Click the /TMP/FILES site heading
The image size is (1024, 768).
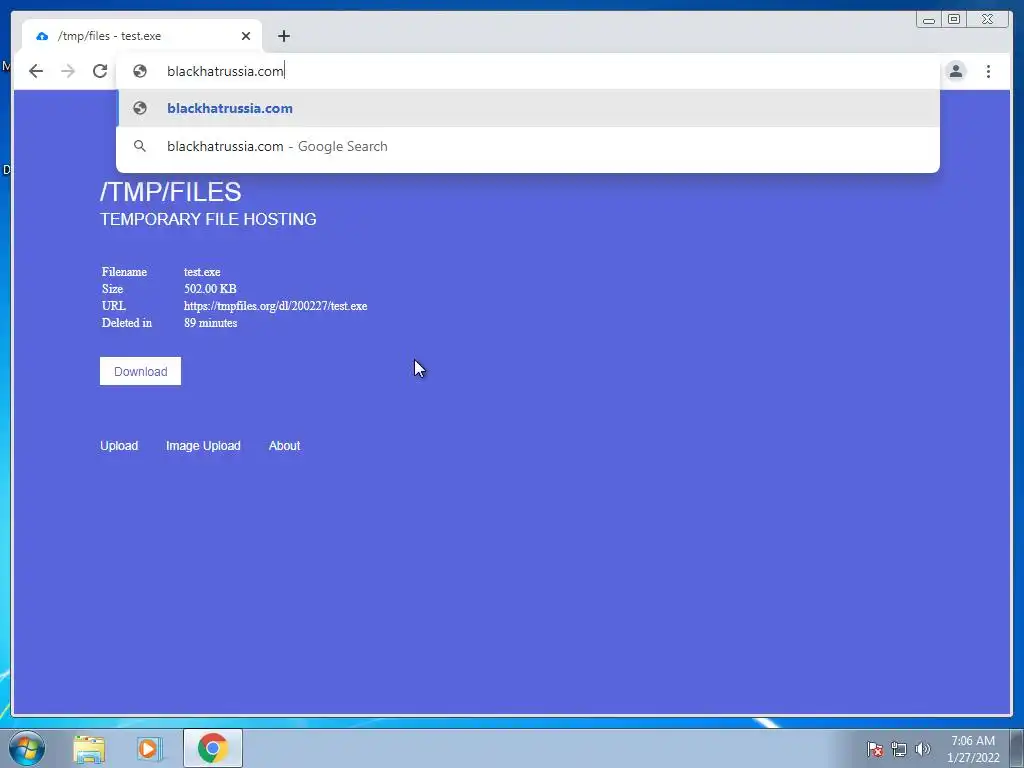click(x=170, y=192)
